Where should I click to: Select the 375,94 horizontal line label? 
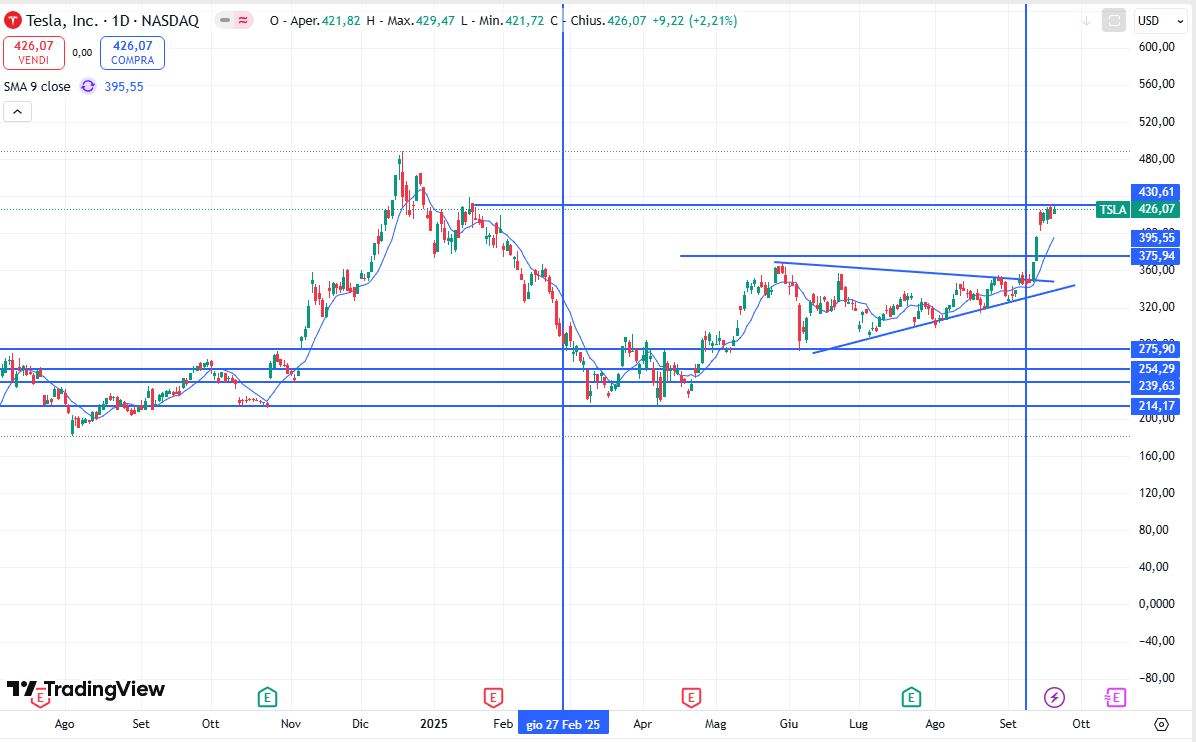[1156, 255]
